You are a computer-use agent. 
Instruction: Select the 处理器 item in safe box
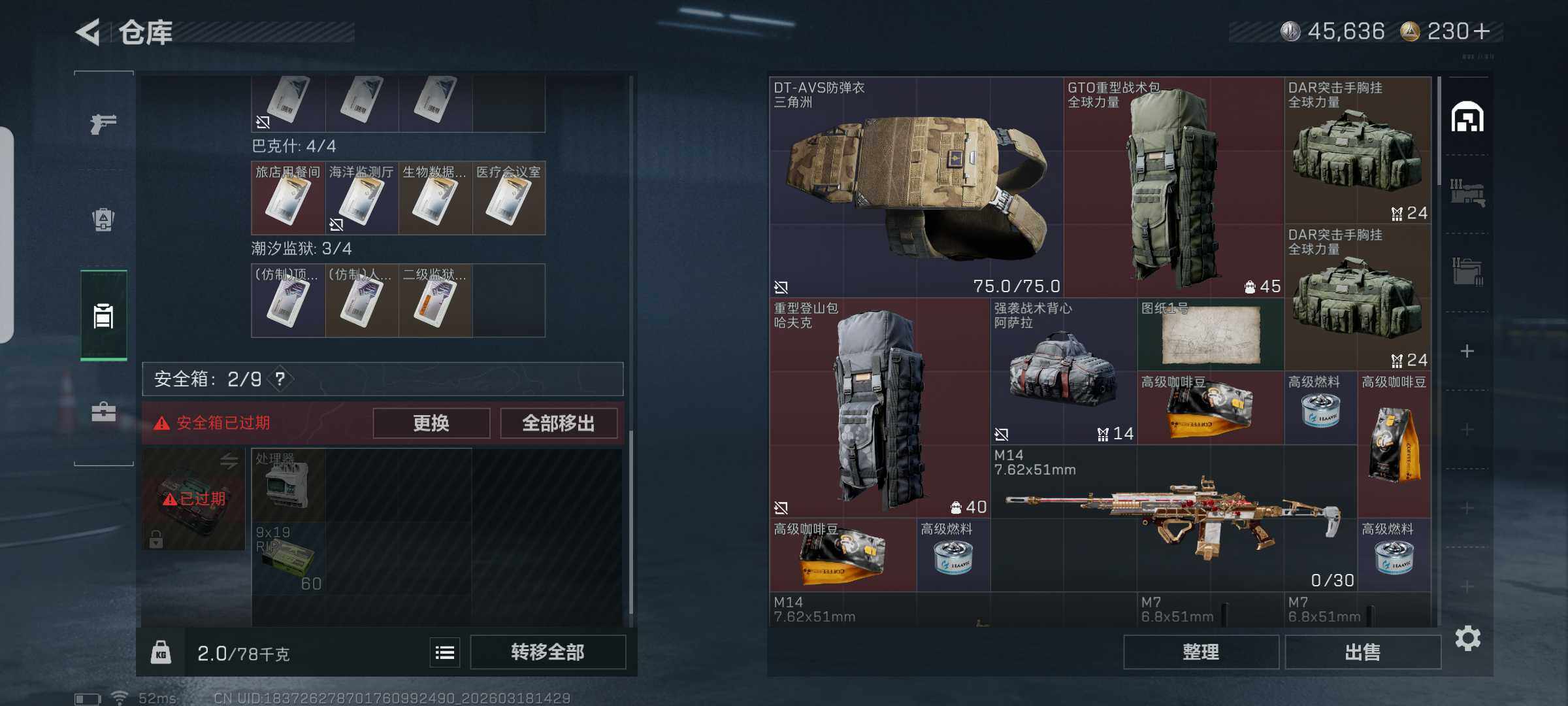(x=288, y=485)
